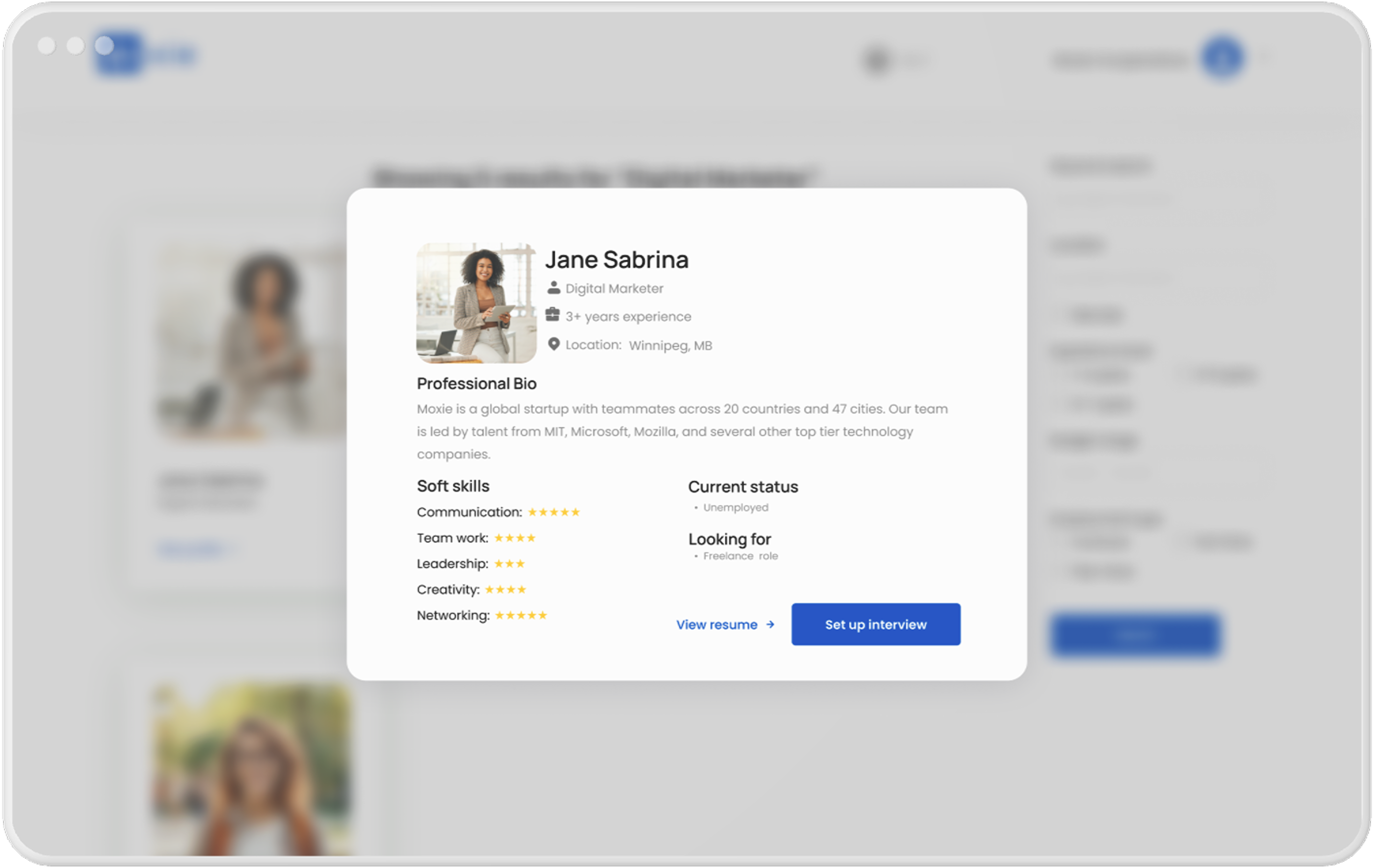
Task: Open the blue user avatar in header
Action: coord(1221,58)
